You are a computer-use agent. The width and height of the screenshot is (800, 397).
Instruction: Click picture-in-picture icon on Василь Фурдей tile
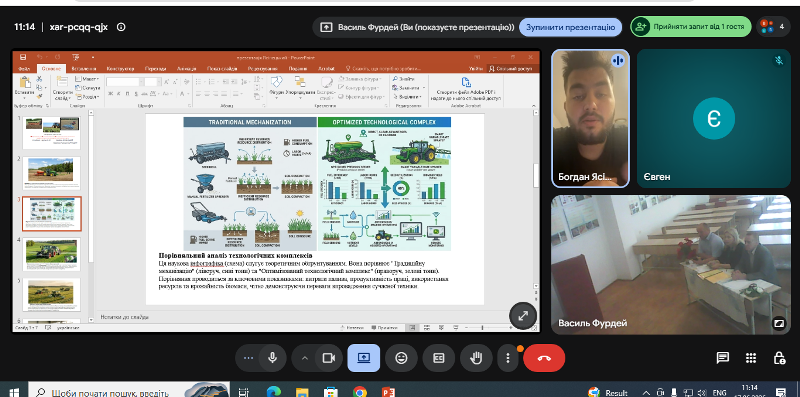(x=779, y=323)
